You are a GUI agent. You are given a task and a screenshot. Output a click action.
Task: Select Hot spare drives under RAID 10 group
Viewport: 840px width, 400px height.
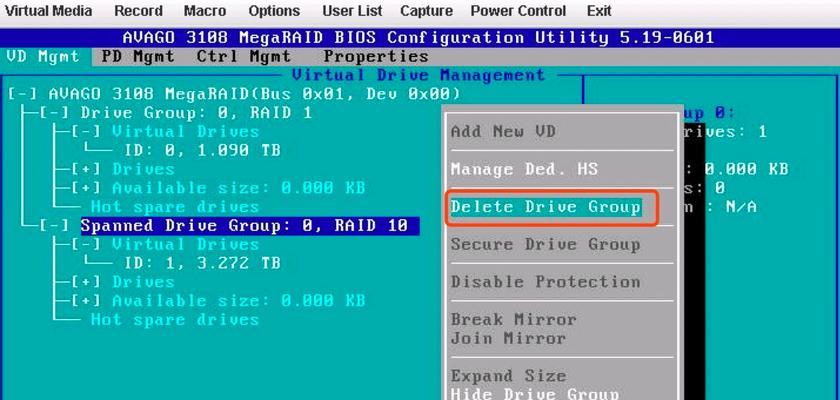coord(175,320)
